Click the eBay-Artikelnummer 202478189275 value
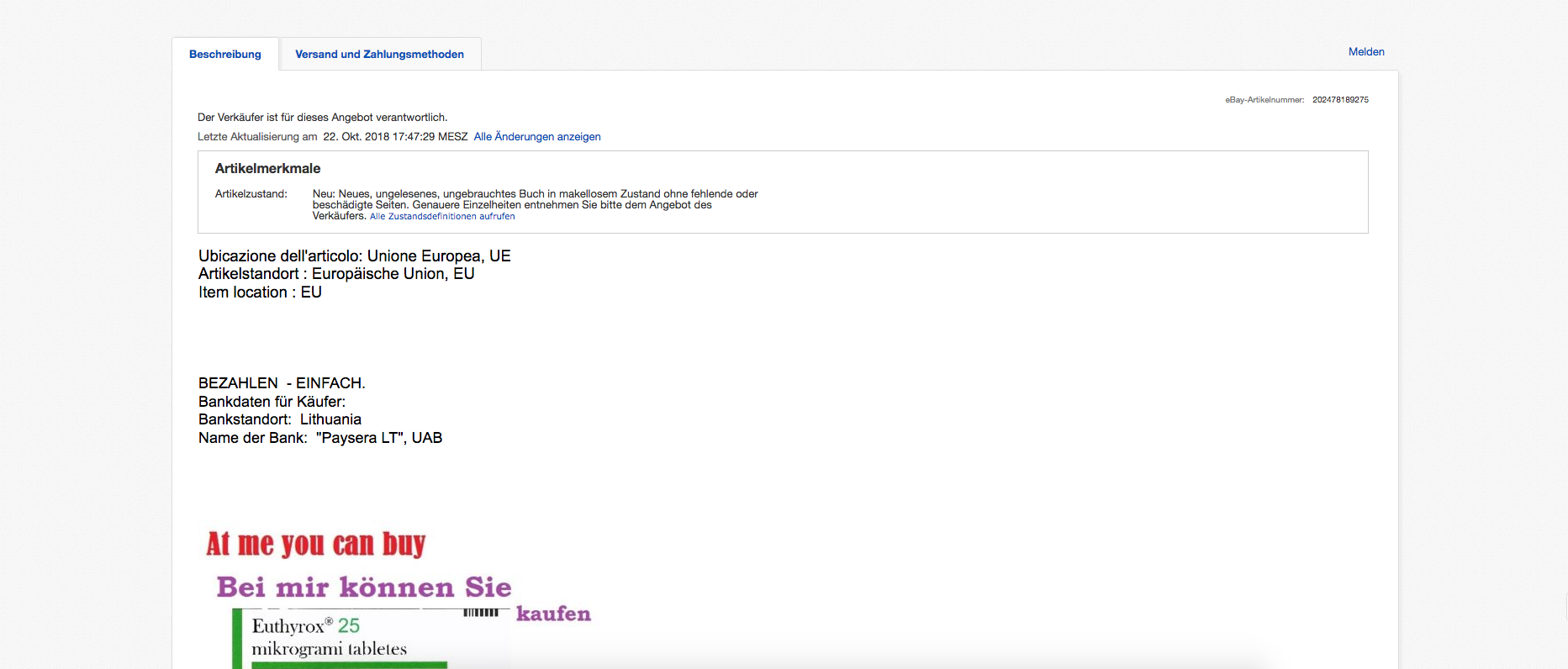 [1340, 100]
